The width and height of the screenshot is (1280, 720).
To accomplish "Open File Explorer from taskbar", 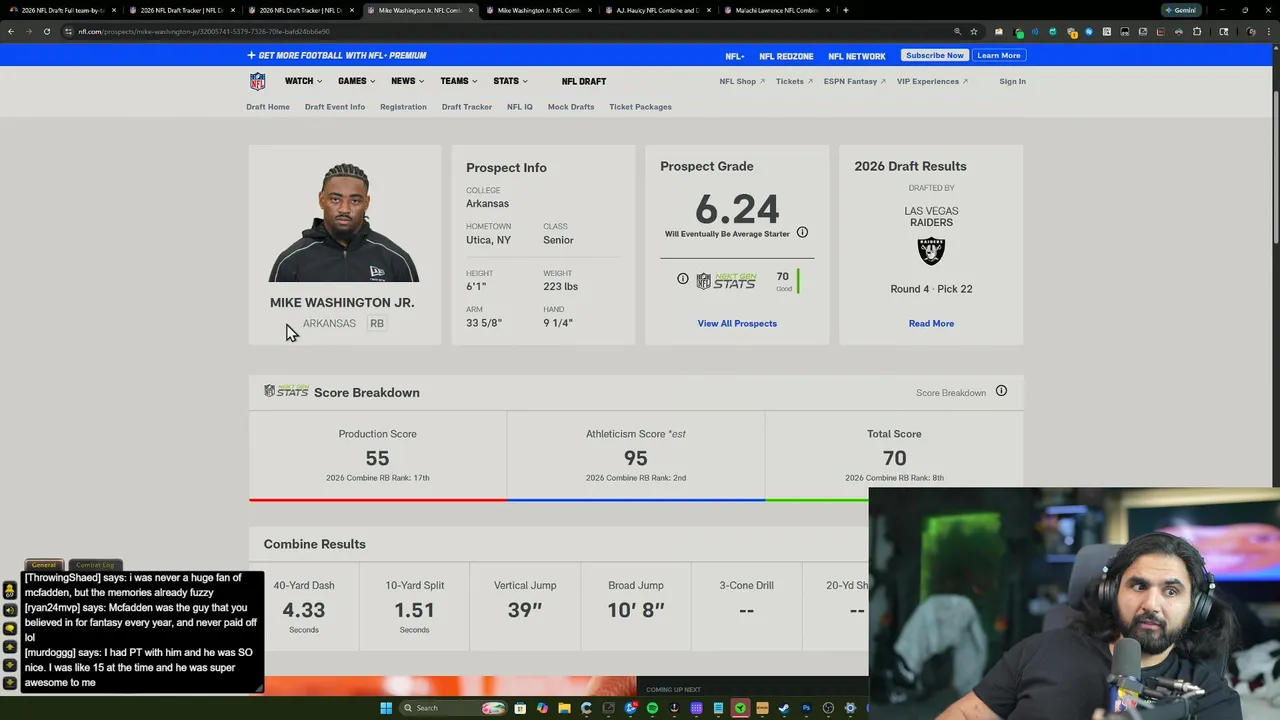I will pos(564,708).
